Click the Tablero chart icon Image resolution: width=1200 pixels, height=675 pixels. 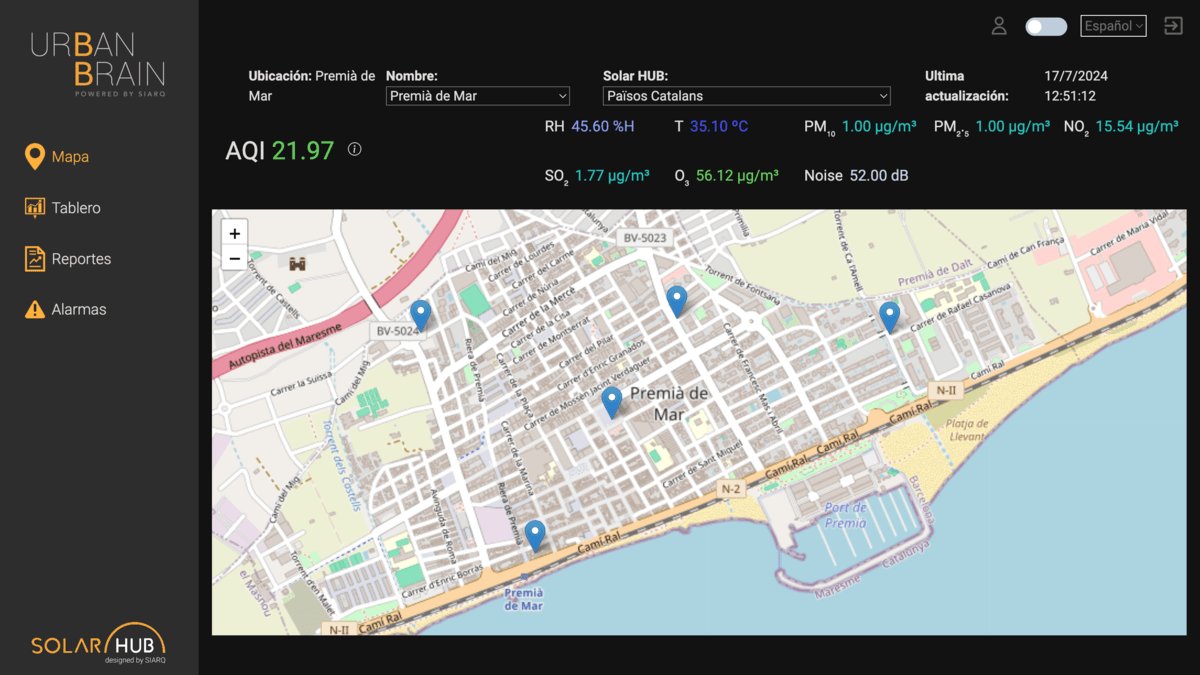click(x=35, y=208)
